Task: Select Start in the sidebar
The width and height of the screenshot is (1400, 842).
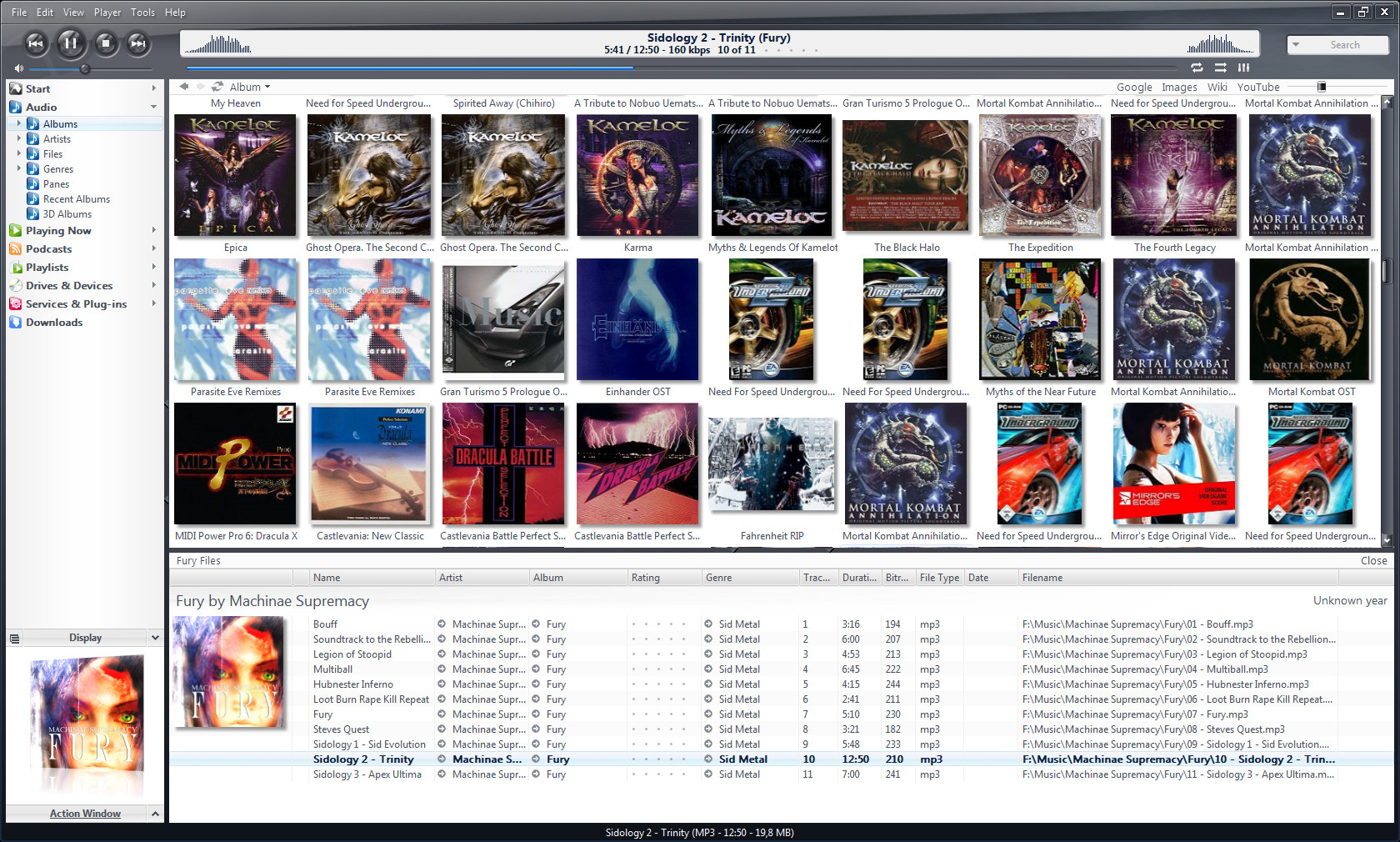Action: [x=37, y=89]
